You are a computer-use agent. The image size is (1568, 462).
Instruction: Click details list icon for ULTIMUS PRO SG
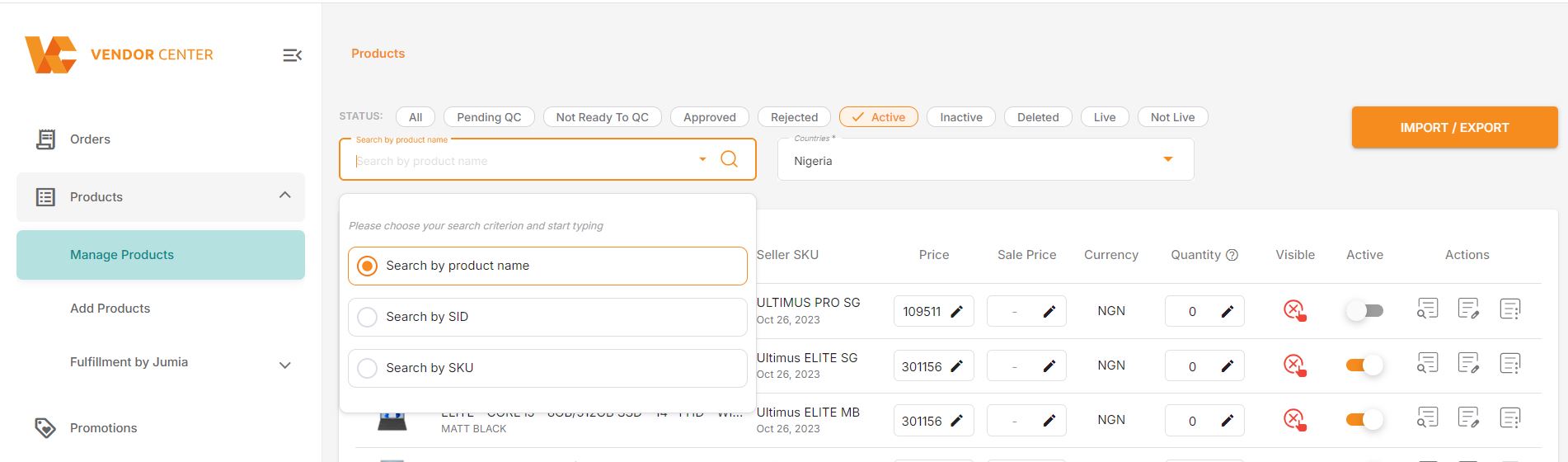[x=1509, y=309]
